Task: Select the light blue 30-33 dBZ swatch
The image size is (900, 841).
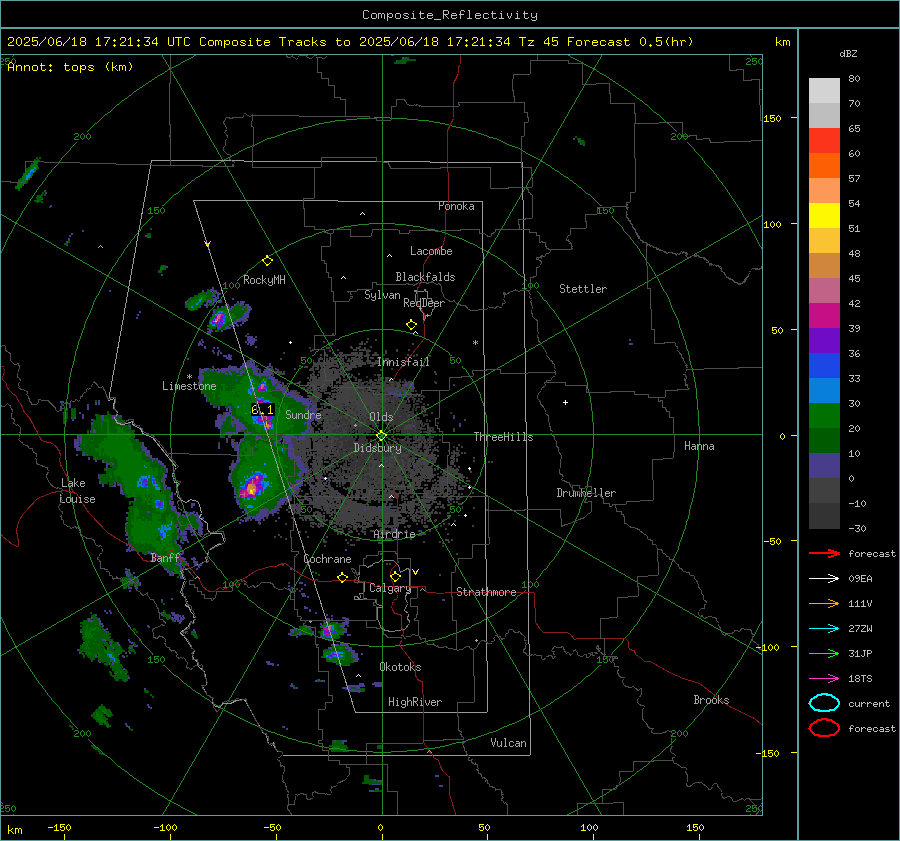Action: tap(824, 390)
